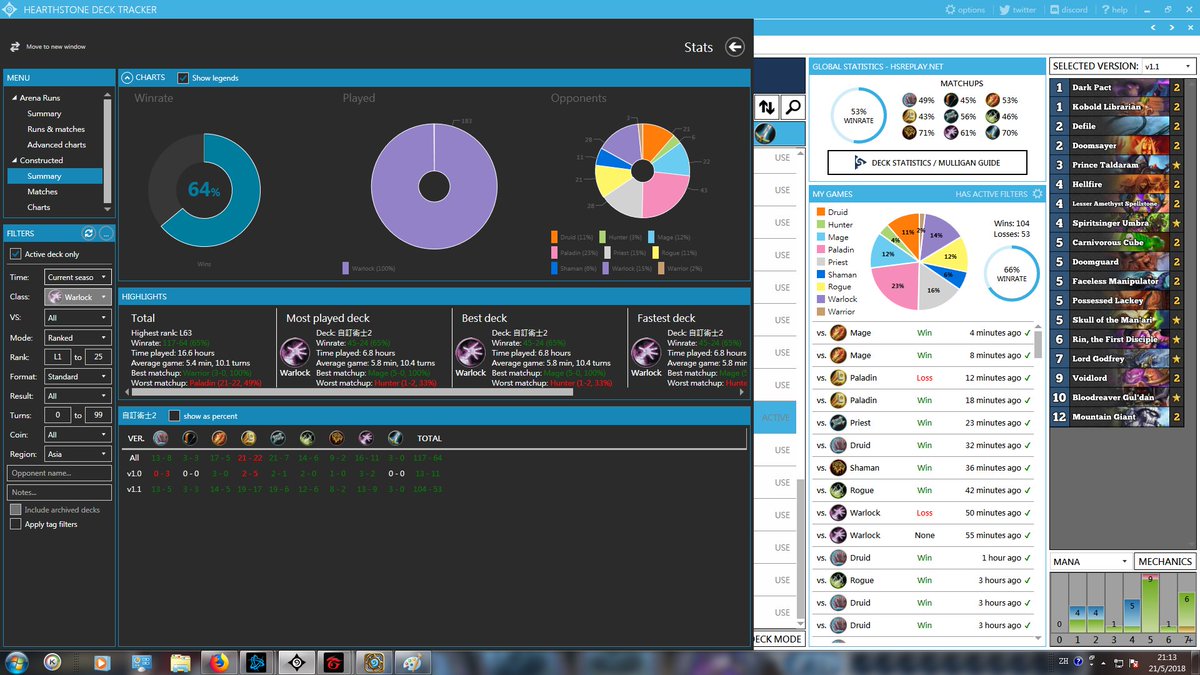1200x675 pixels.
Task: Click the Druid color swatch in My Games legend
Action: [x=820, y=212]
